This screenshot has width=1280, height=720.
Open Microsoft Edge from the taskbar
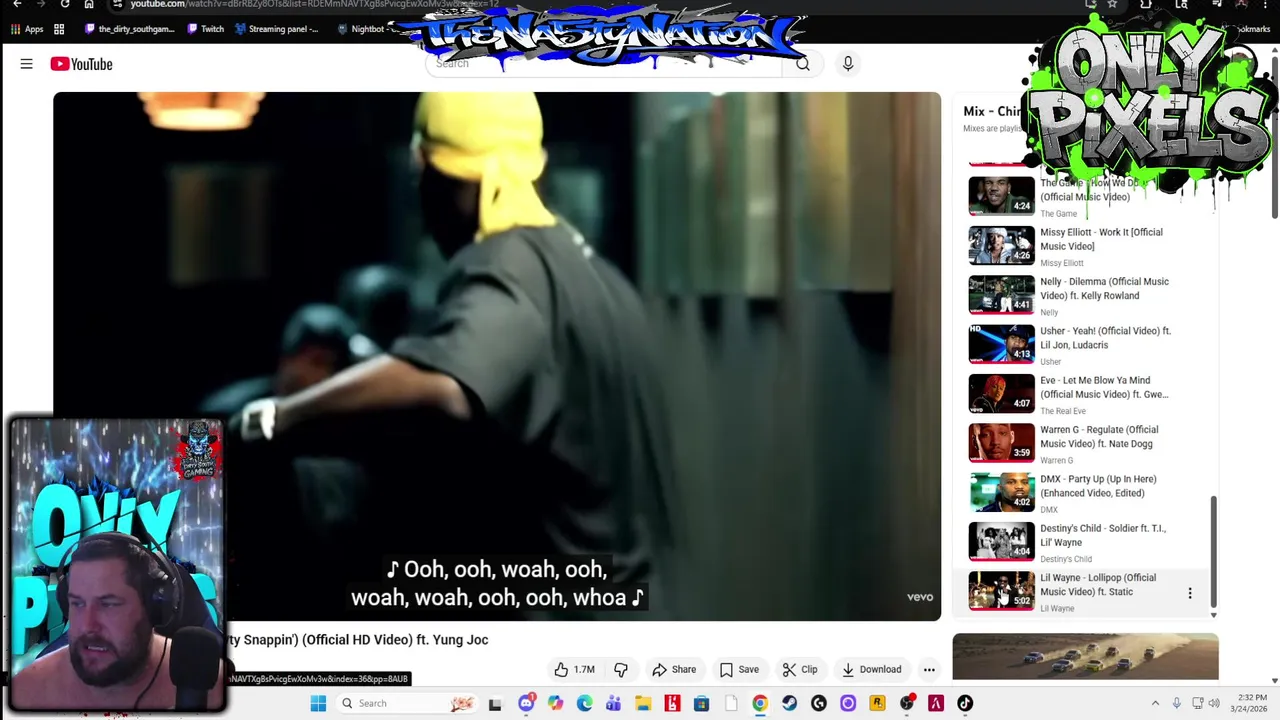pos(584,703)
